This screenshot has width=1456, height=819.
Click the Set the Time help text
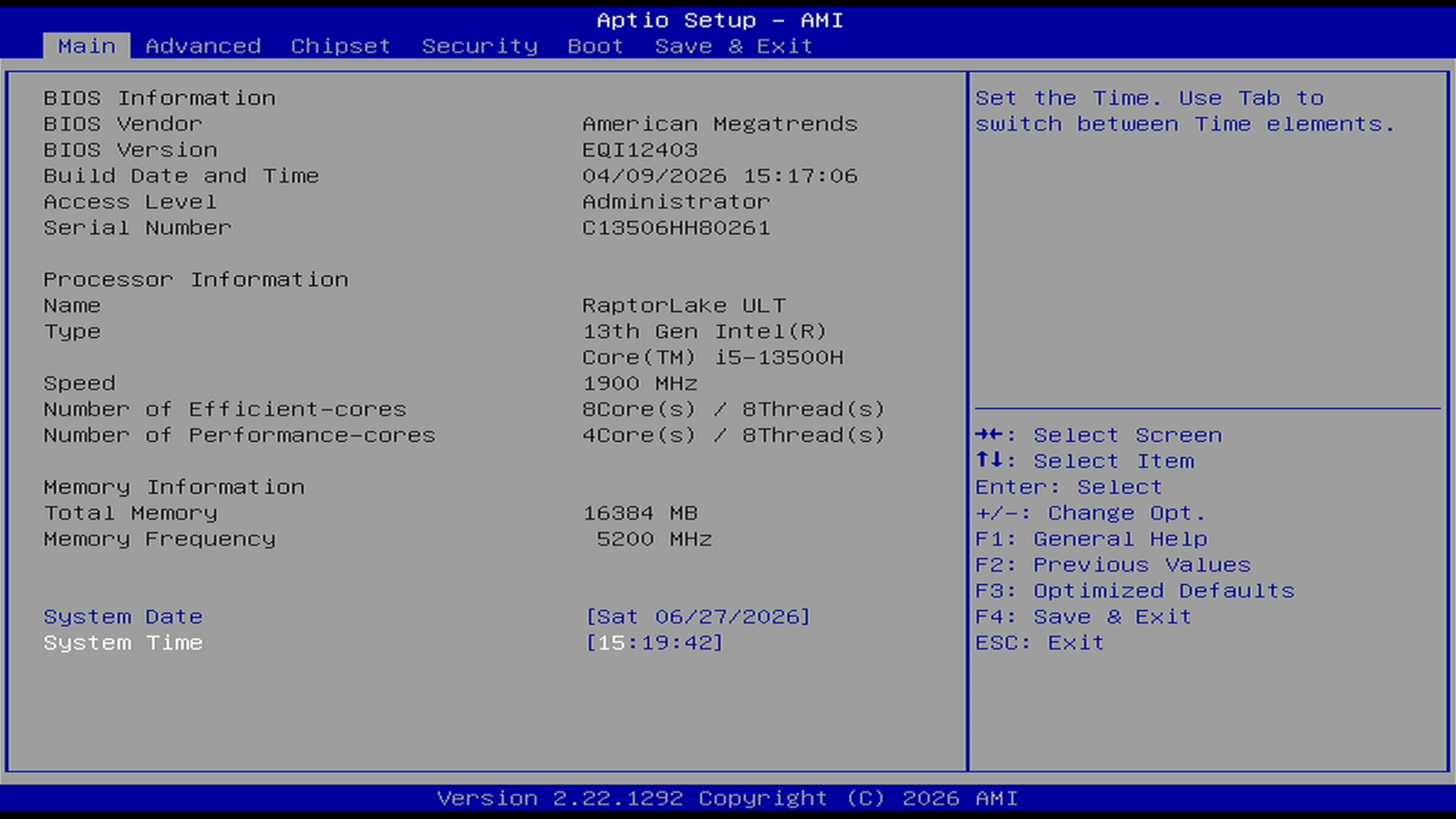[1185, 111]
